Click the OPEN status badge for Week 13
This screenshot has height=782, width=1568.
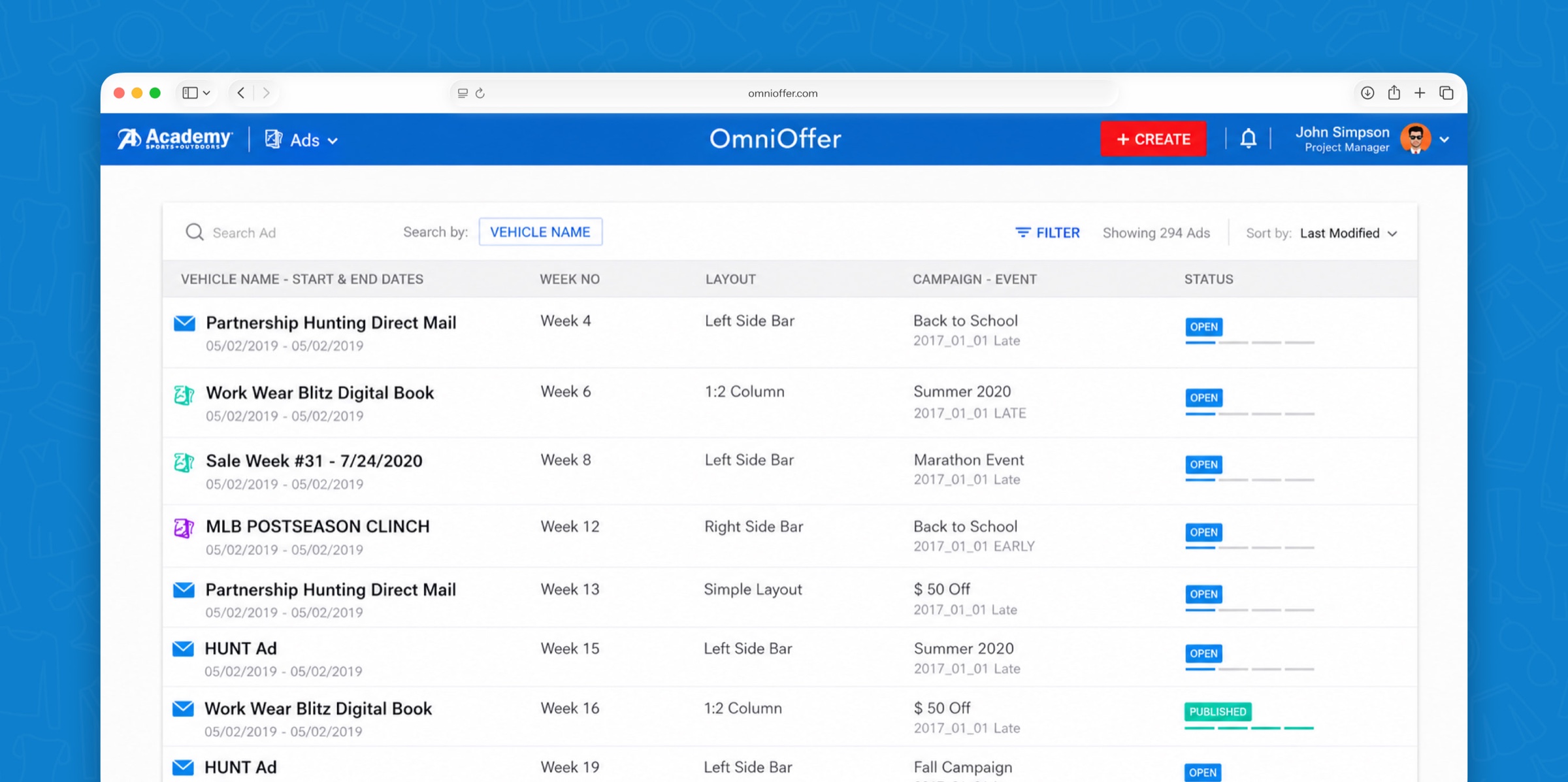(1203, 594)
